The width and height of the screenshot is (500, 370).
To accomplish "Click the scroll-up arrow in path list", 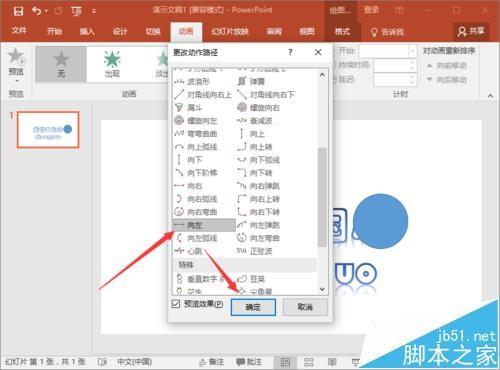I will pos(322,75).
